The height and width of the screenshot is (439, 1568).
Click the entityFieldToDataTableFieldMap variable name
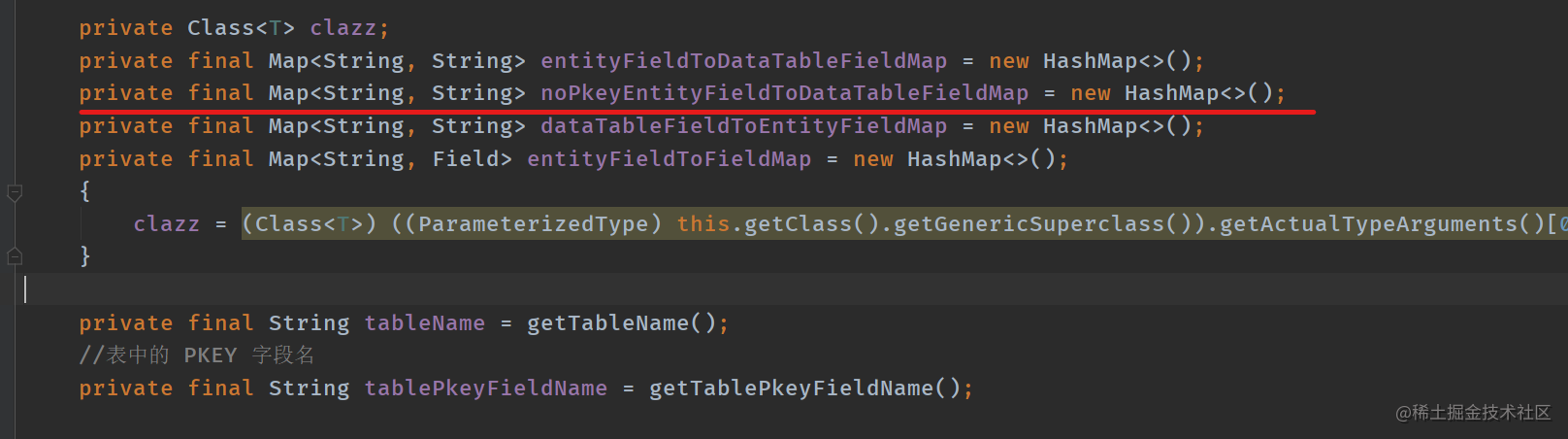[x=743, y=61]
